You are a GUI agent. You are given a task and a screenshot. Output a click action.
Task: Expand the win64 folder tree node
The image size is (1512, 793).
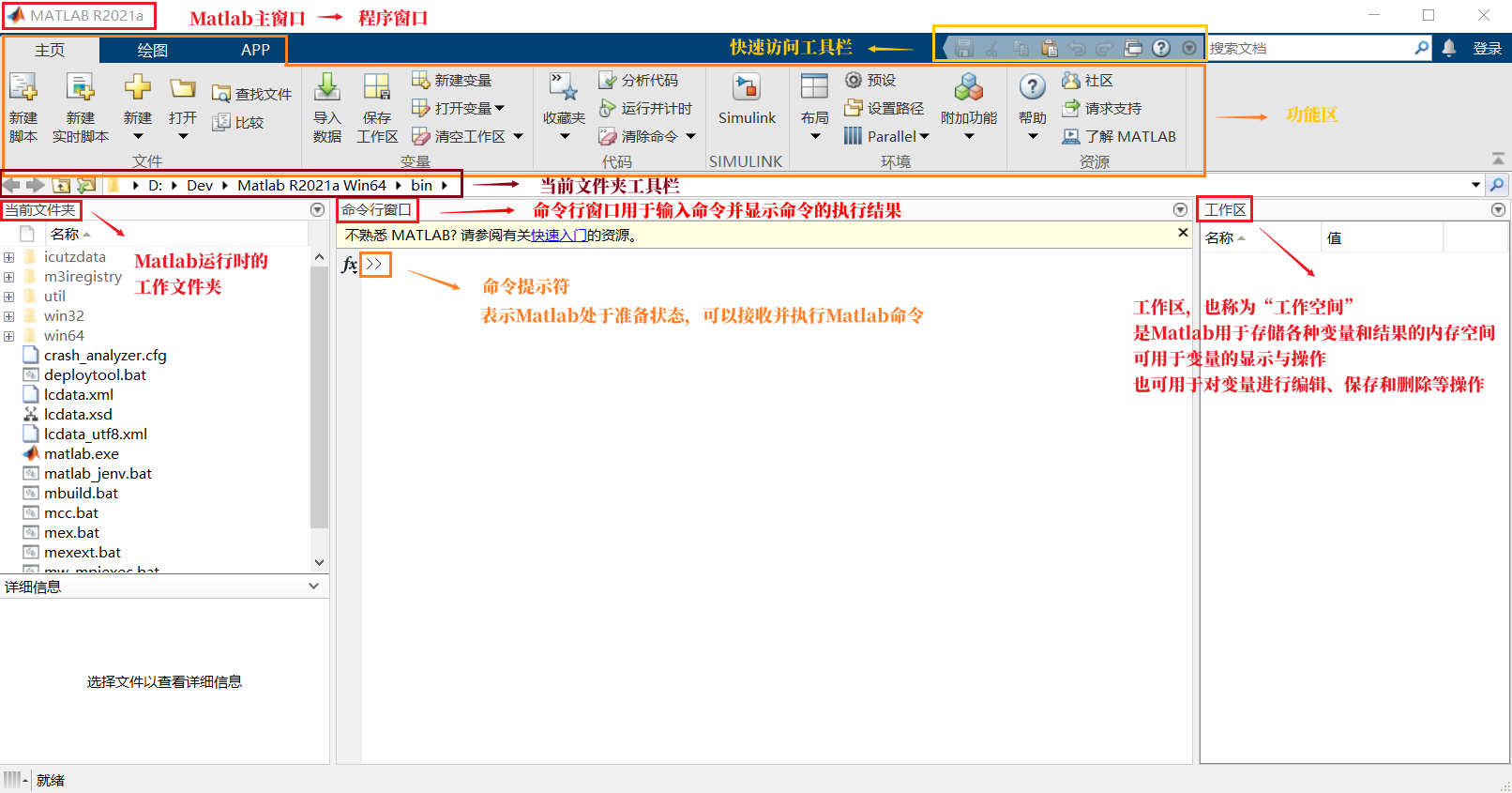tap(8, 336)
